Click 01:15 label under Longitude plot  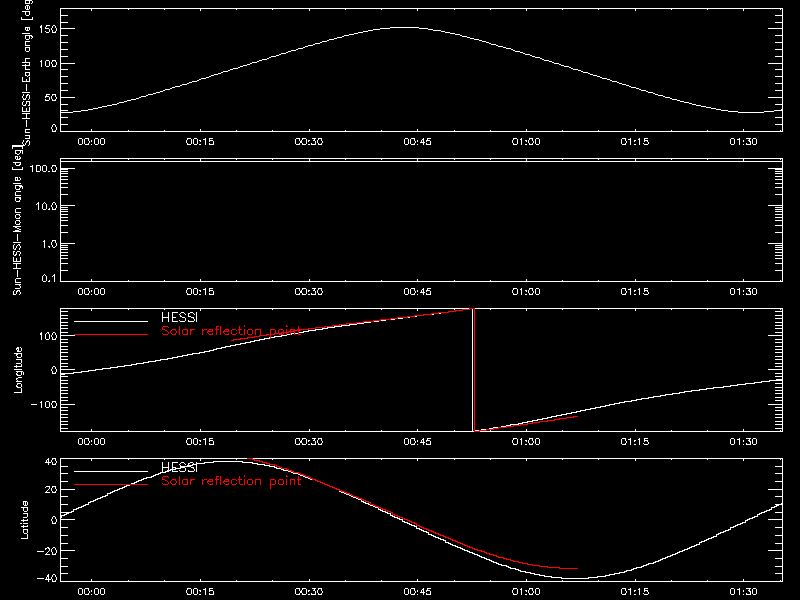[635, 441]
